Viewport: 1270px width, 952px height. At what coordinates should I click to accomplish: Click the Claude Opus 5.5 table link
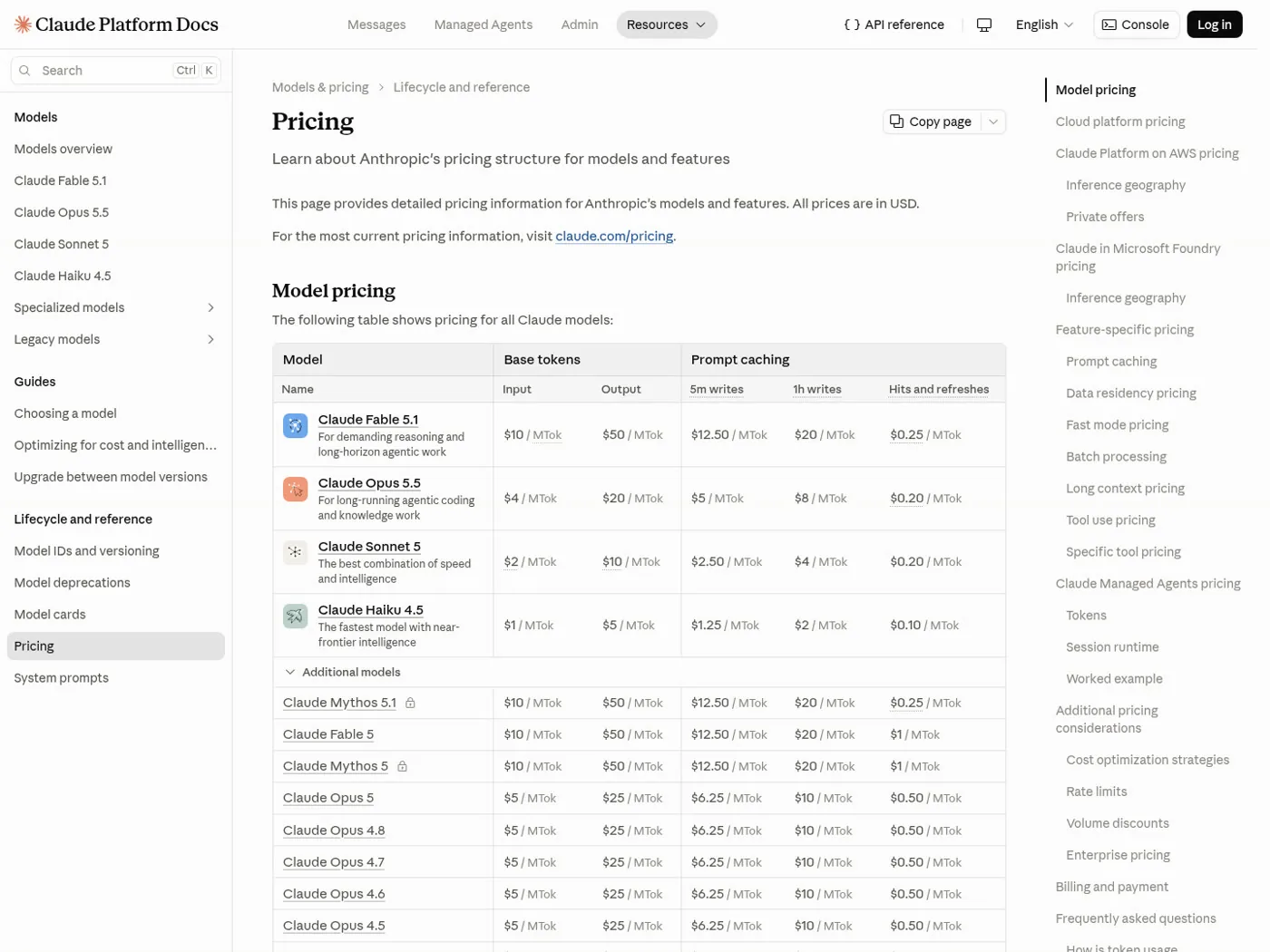369,483
